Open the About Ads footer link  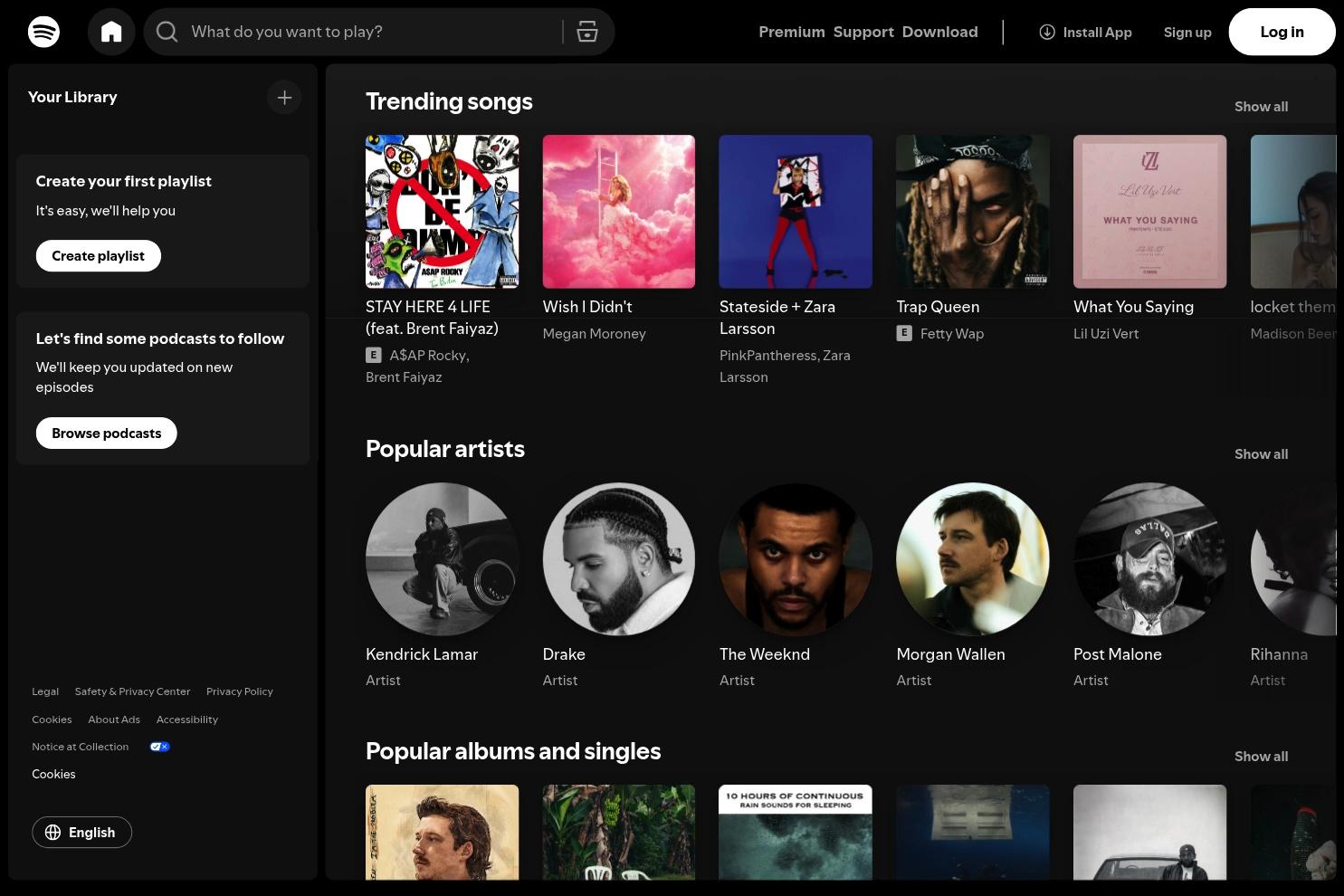114,720
